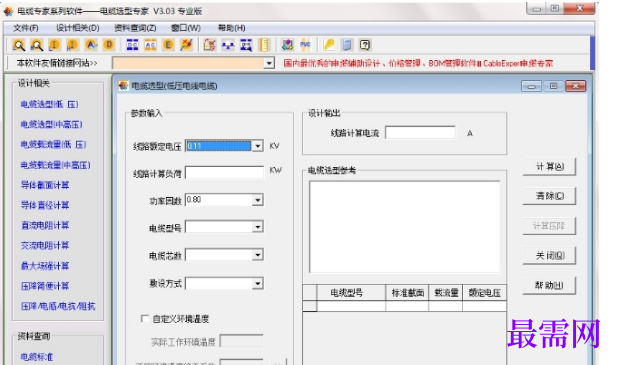Click the second magnifier toolbar icon (medium-high voltage selection)
Image resolution: width=619 pixels, height=365 pixels.
tap(37, 45)
